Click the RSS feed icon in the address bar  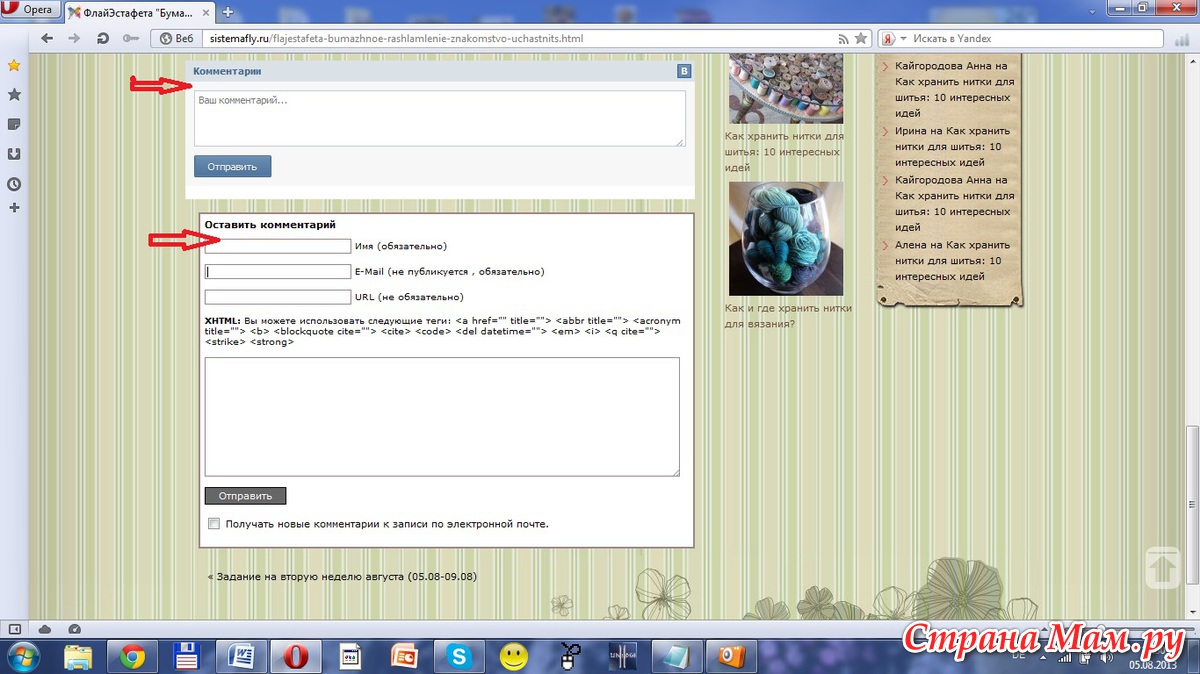[x=842, y=39]
